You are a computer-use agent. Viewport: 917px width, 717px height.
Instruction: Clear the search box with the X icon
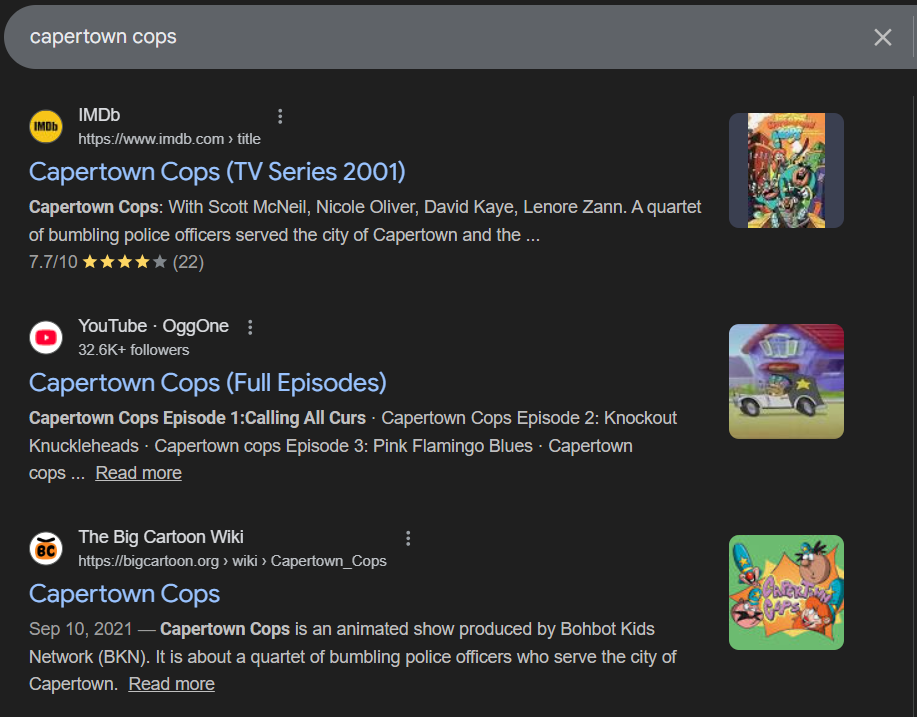pos(882,37)
